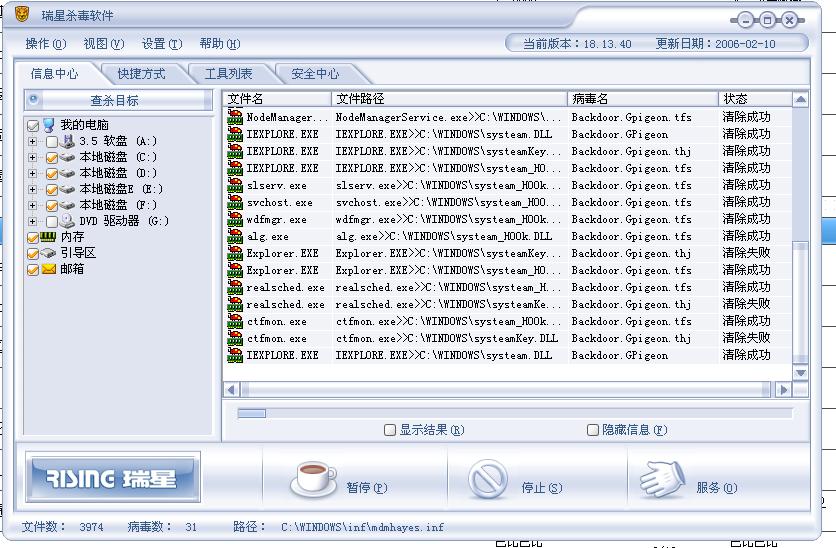Expand the 3.5 软盘 (A:) tree node
The width and height of the screenshot is (836, 548).
[x=33, y=141]
